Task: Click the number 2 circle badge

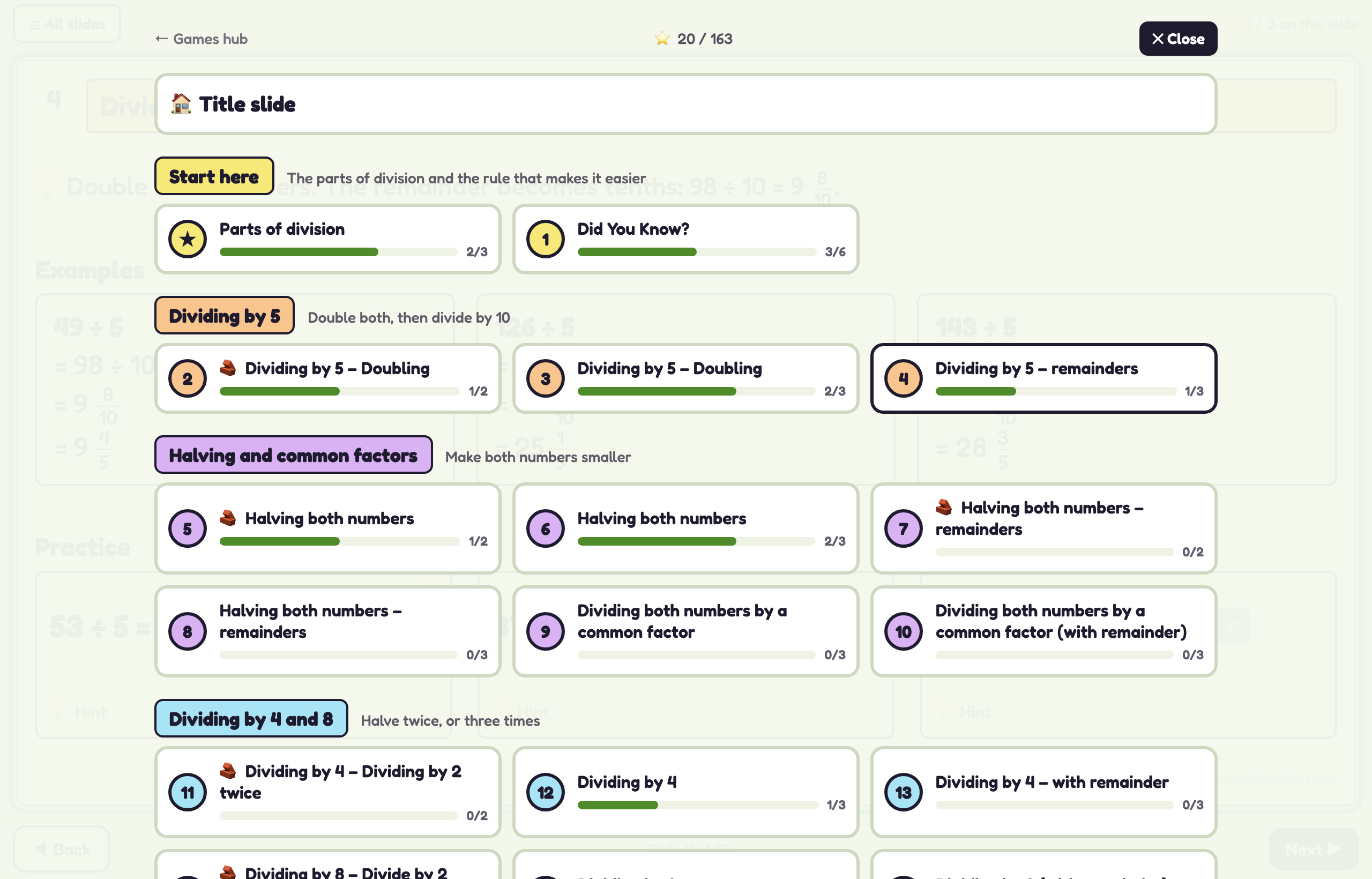Action: 187,378
